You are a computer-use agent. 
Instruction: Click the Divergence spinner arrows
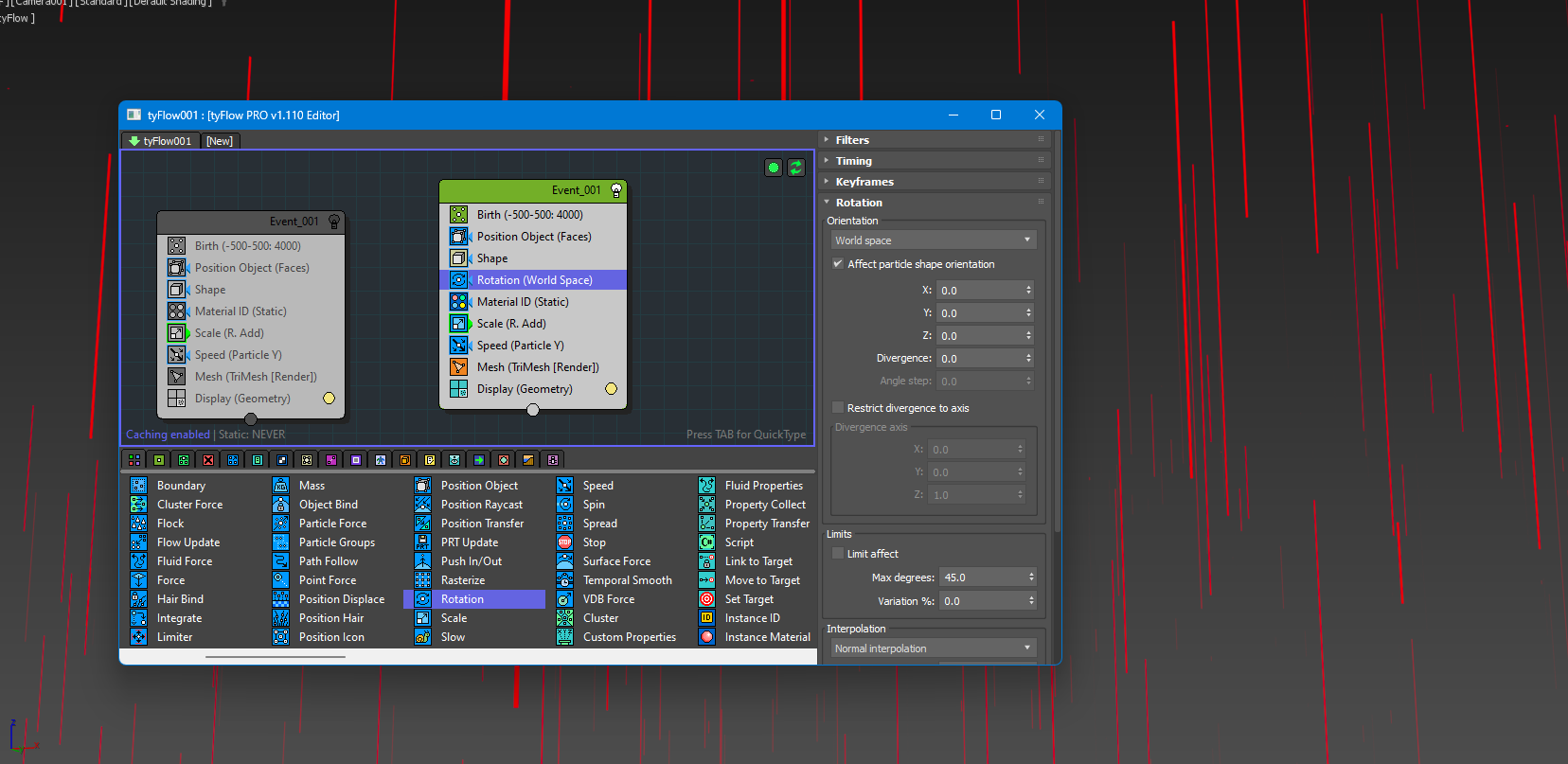pos(1029,359)
